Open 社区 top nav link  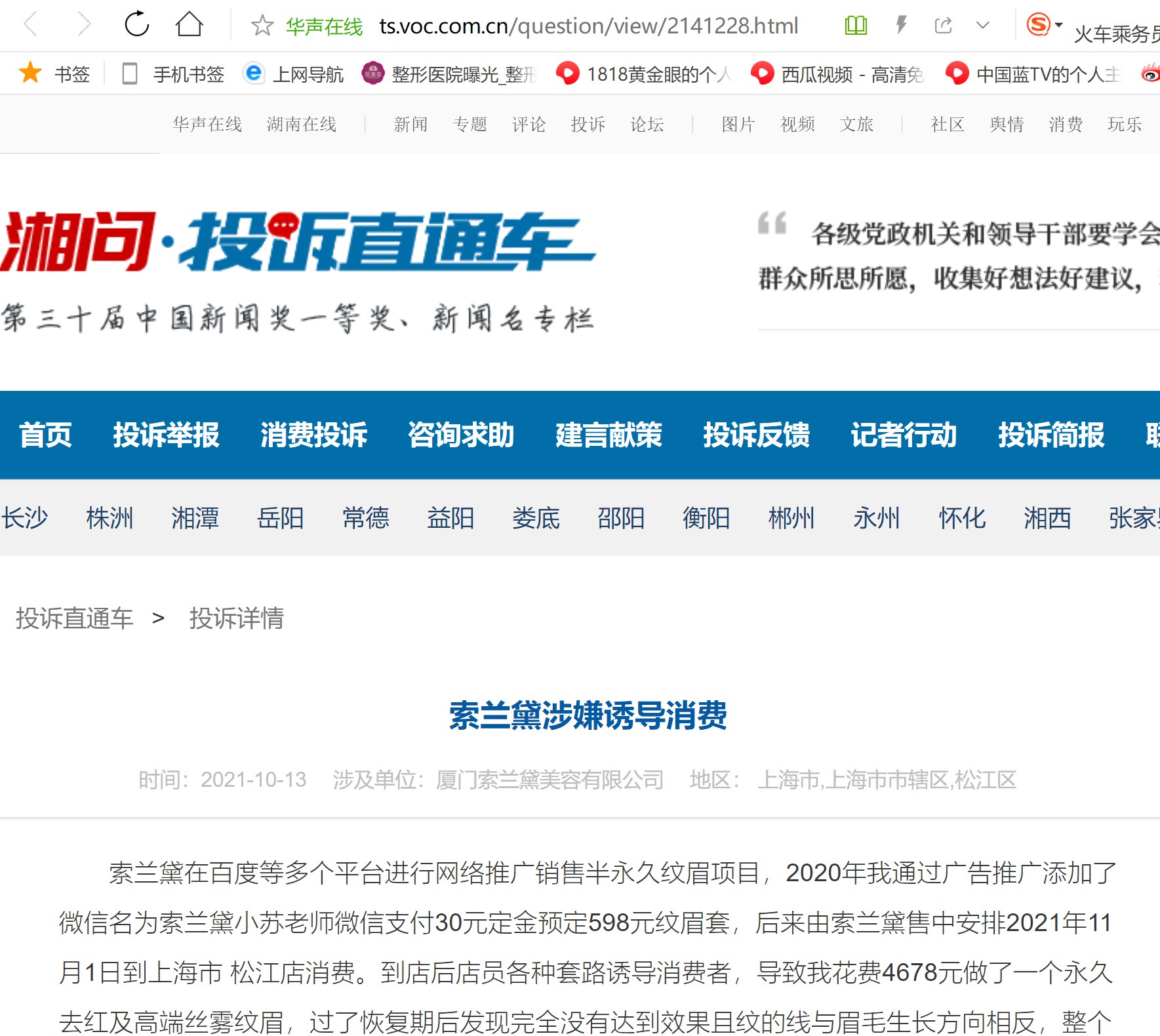(948, 124)
